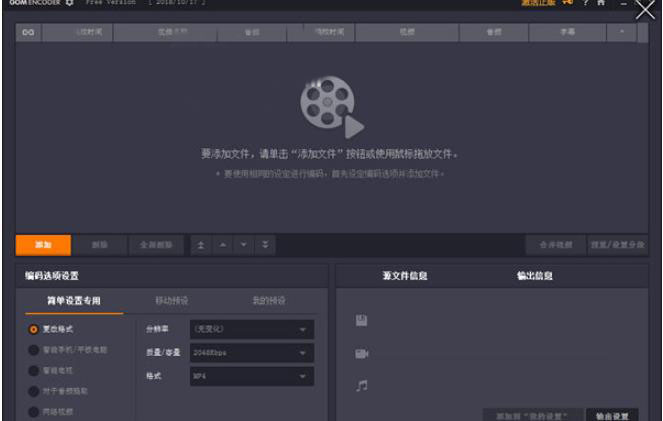
Task: Click the orange 添加 add file button
Action: pos(43,245)
